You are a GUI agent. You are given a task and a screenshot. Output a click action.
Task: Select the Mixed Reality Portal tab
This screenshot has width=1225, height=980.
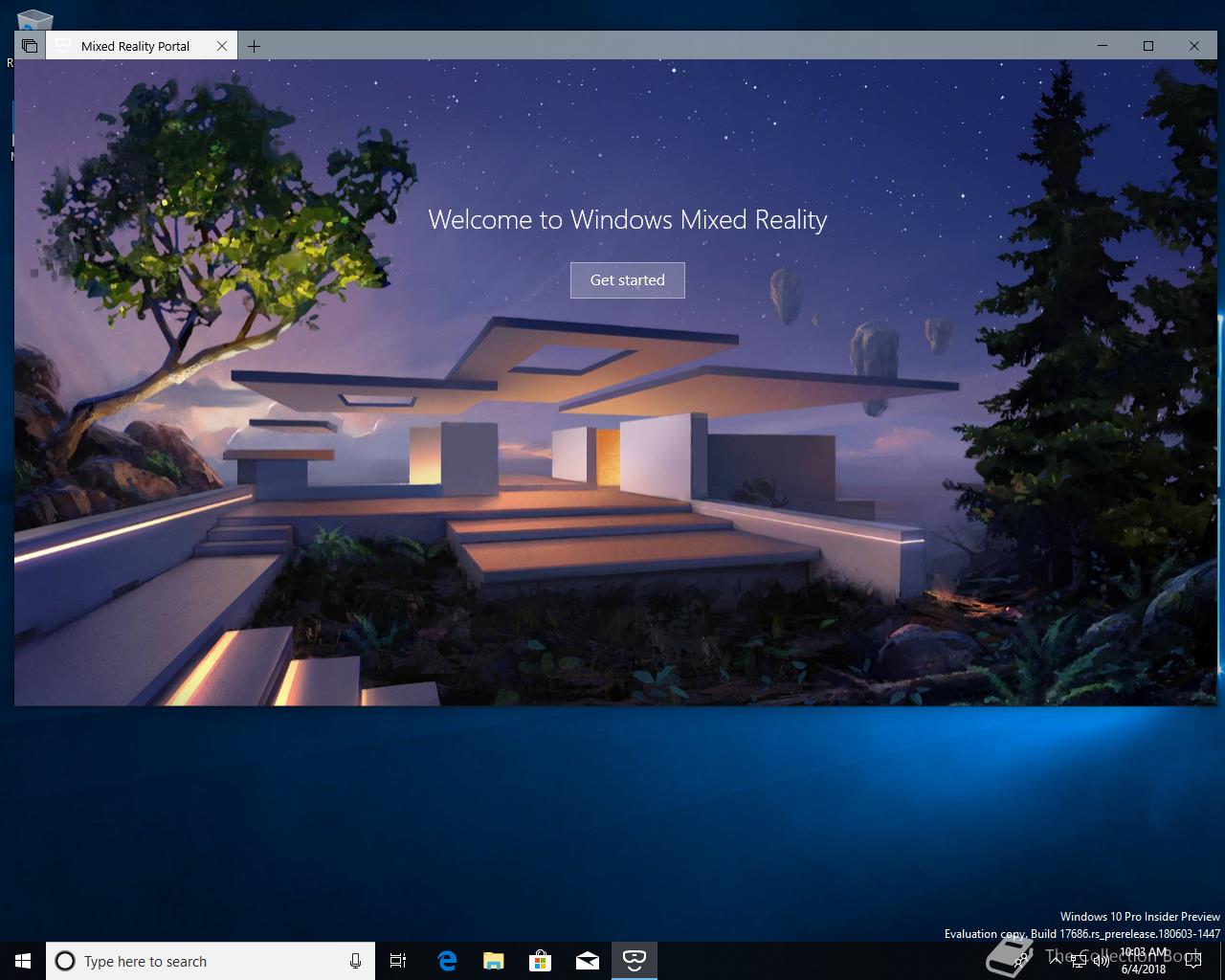[x=142, y=46]
